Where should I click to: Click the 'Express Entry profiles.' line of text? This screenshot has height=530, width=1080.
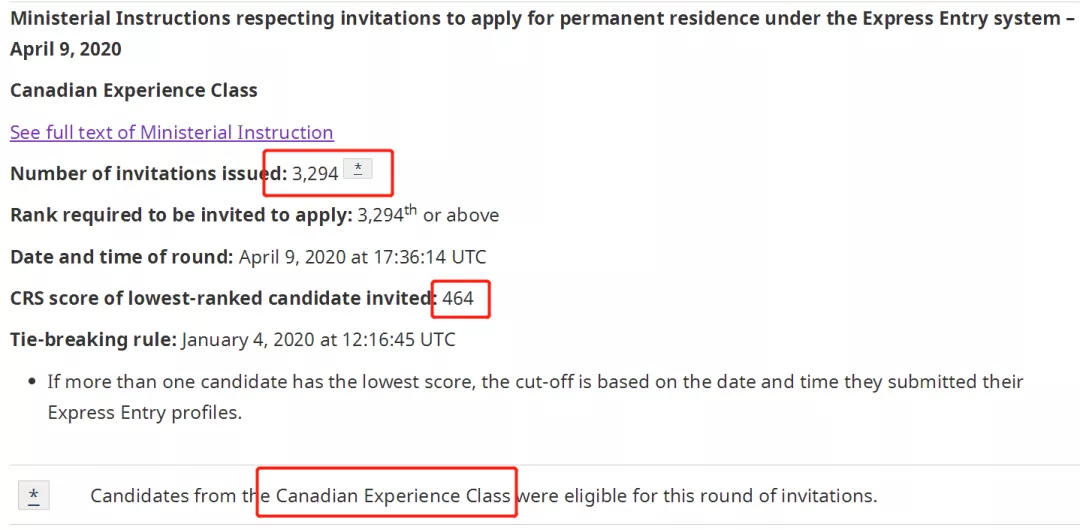[145, 414]
